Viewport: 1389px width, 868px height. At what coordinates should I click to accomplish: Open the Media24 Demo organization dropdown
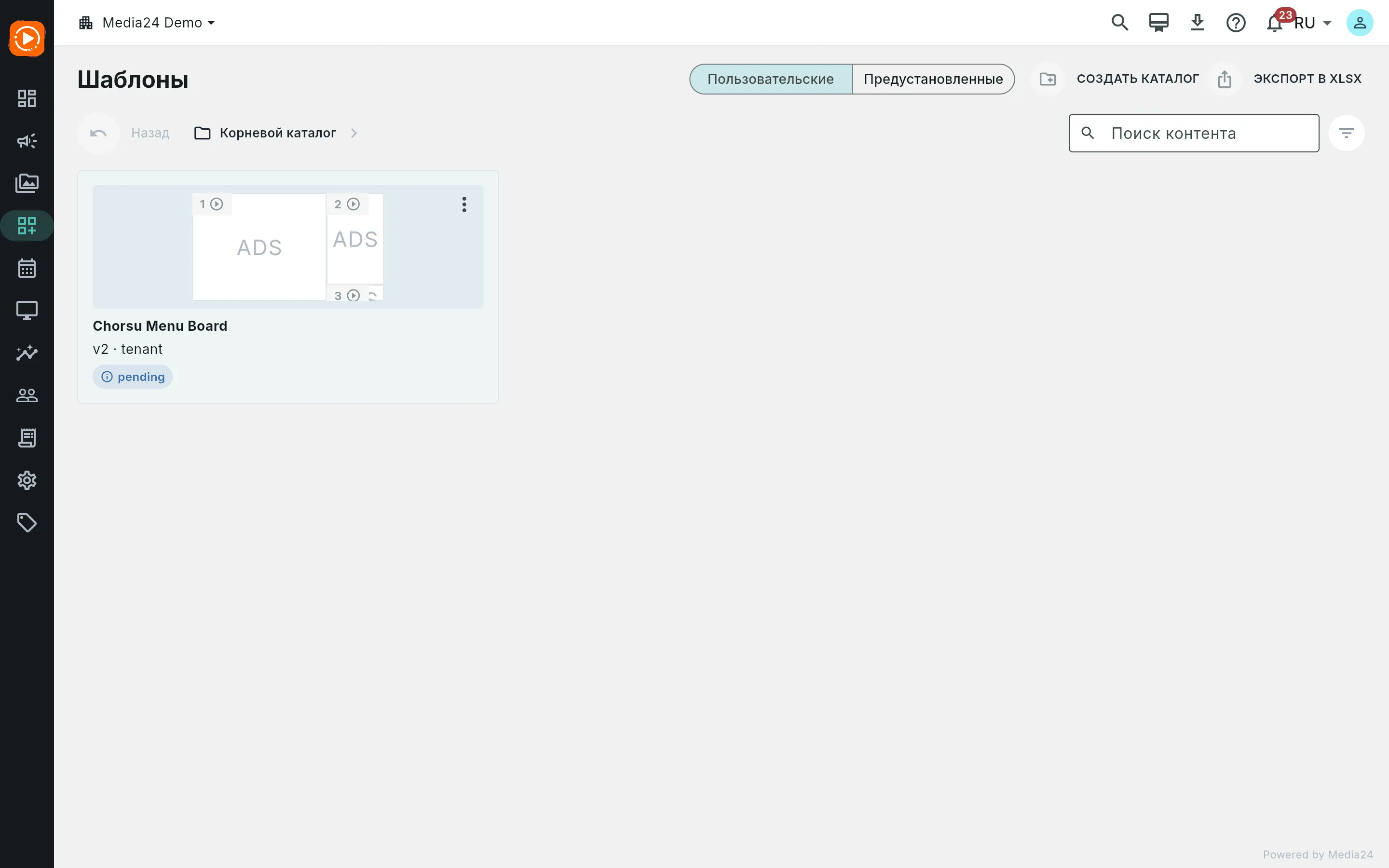[x=147, y=23]
